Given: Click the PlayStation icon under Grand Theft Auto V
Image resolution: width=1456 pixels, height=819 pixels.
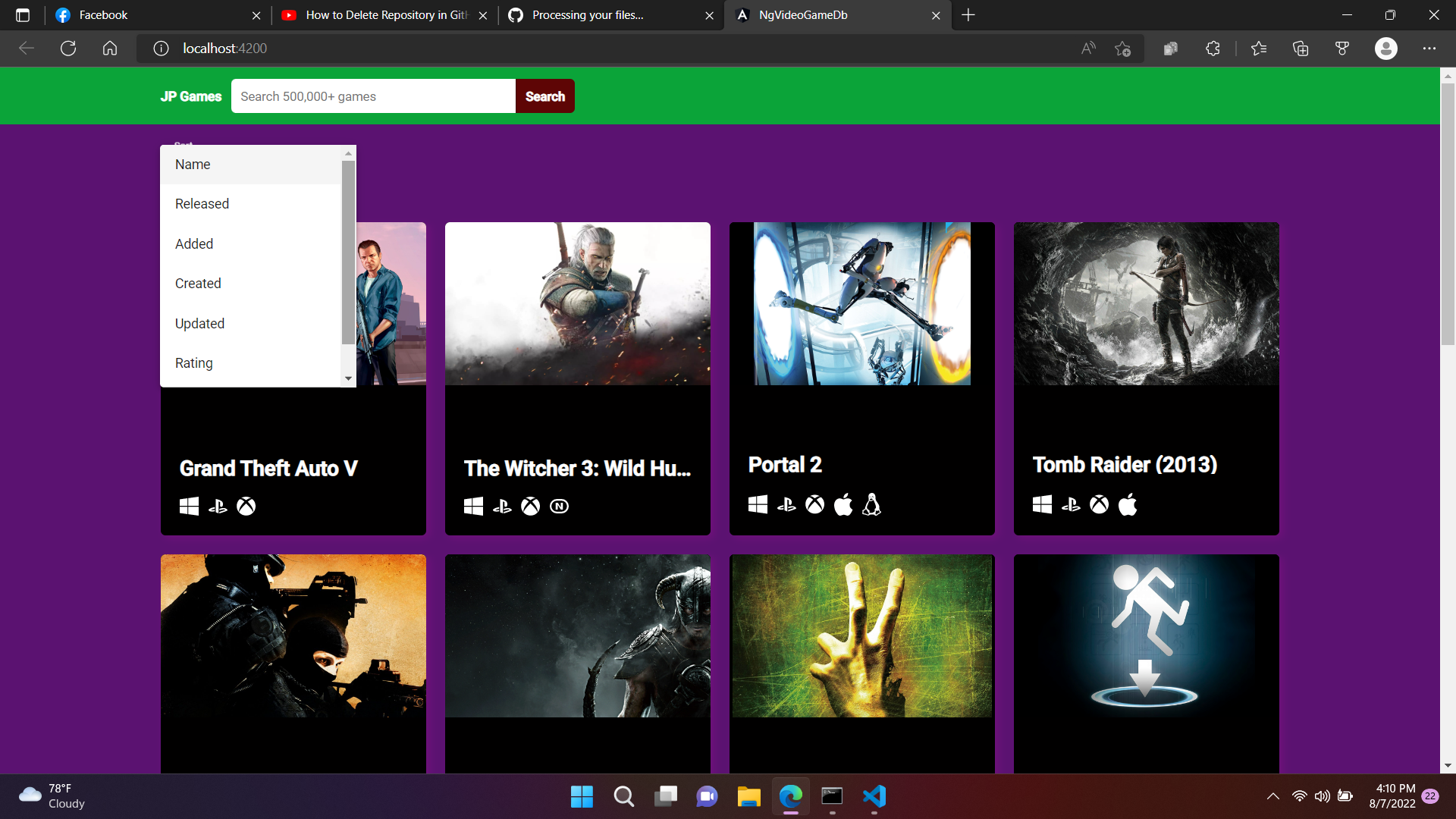Looking at the screenshot, I should [218, 506].
